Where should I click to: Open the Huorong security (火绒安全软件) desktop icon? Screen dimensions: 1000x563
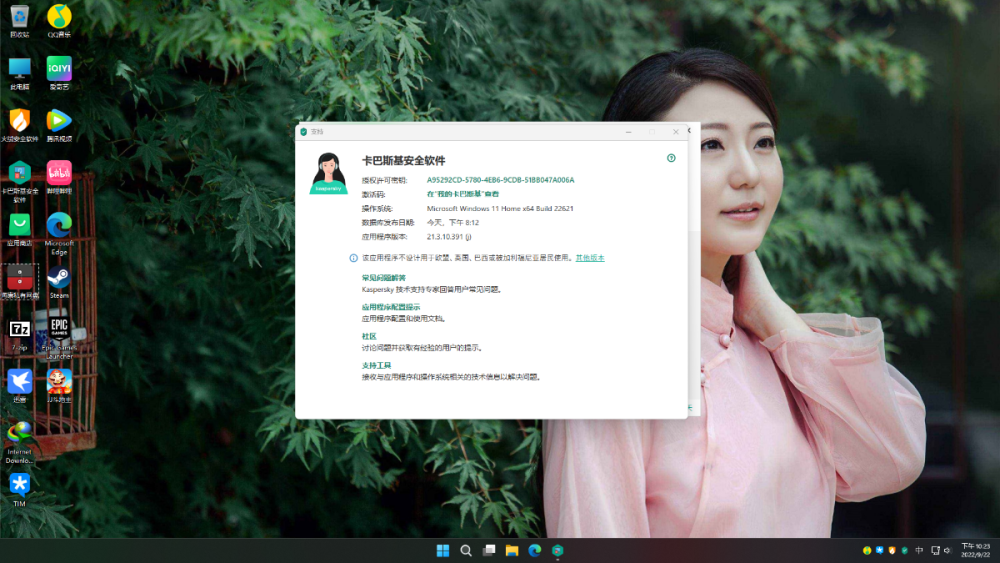(20, 126)
